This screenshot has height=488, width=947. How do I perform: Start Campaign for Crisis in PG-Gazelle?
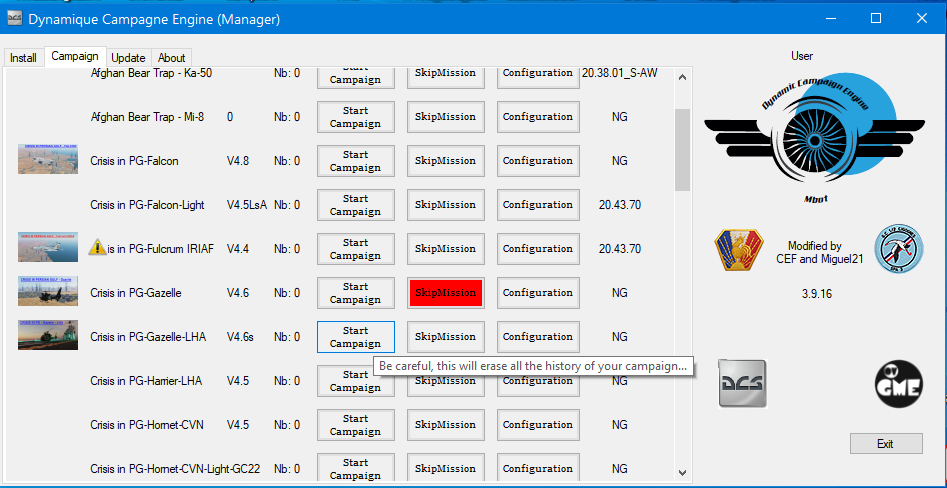(x=356, y=293)
